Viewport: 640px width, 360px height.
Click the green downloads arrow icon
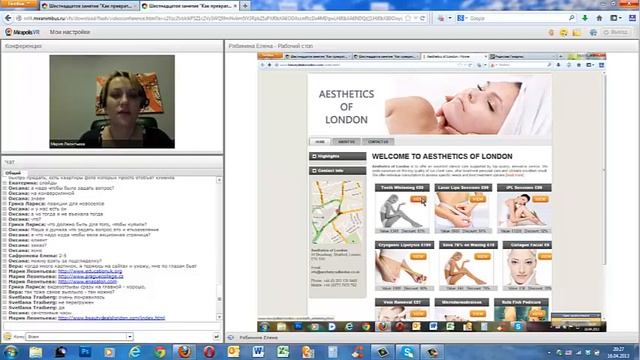click(585, 18)
